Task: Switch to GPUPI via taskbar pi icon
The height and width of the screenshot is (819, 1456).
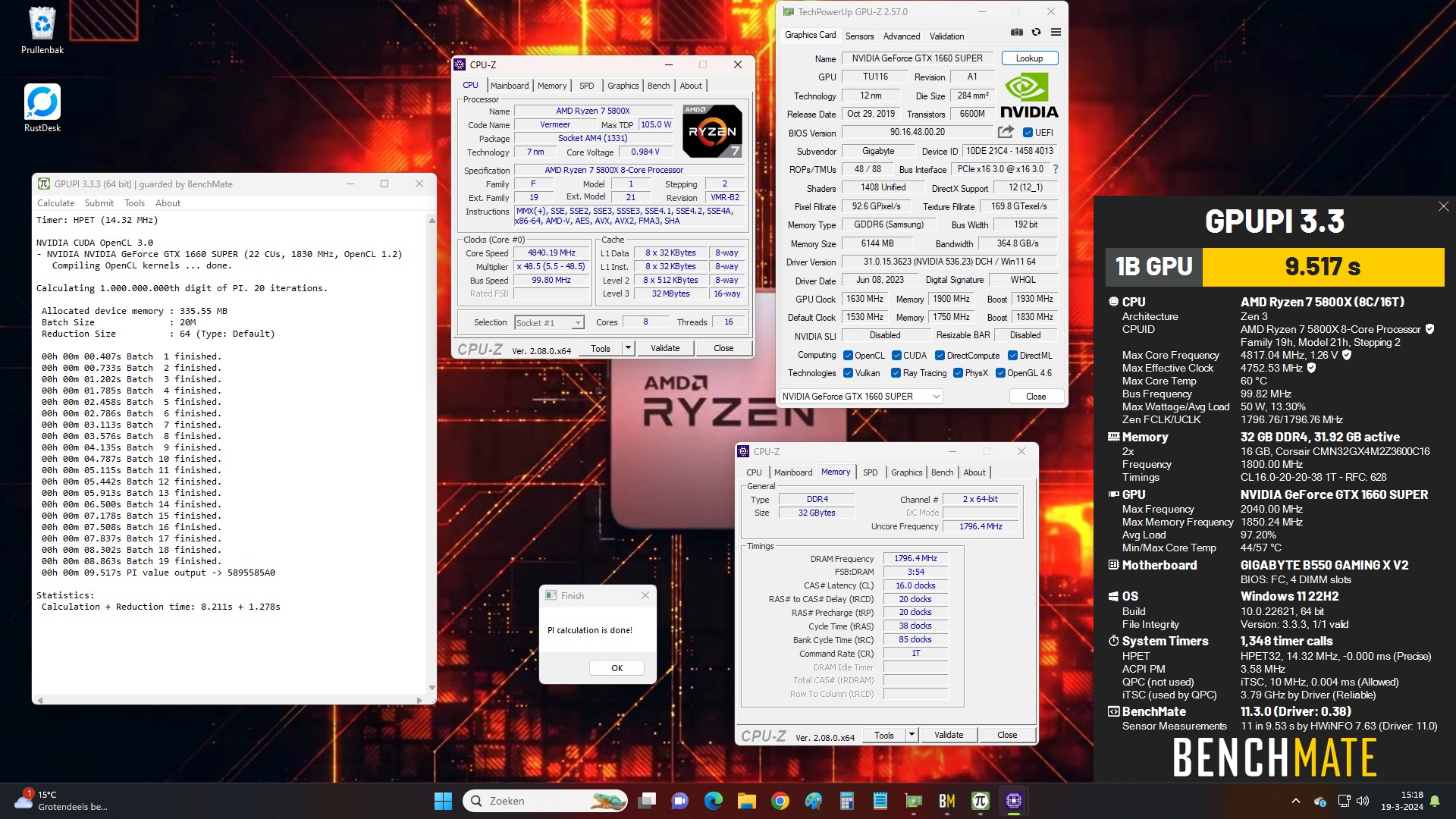Action: (981, 801)
